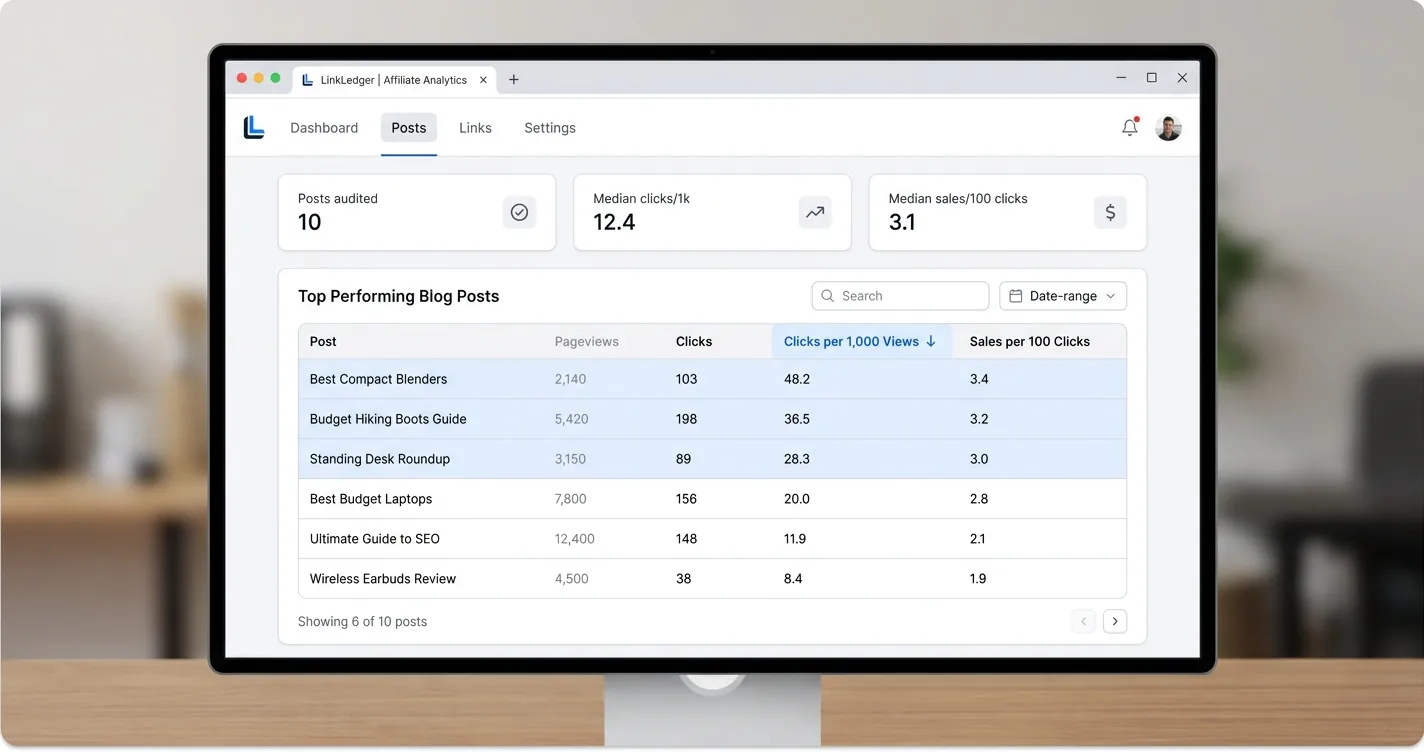Click the 198 clicks value

[x=687, y=419]
